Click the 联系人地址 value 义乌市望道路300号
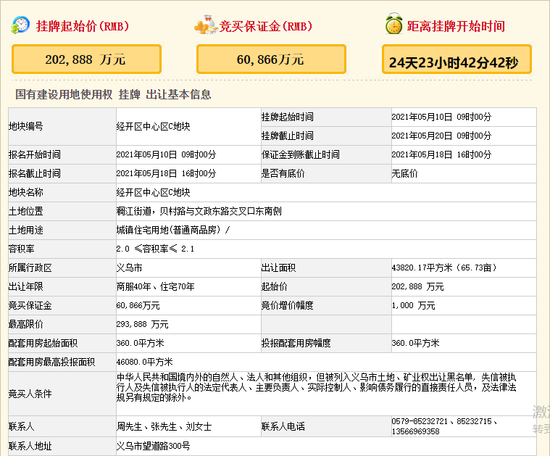This screenshot has width=550, height=456. [x=153, y=446]
